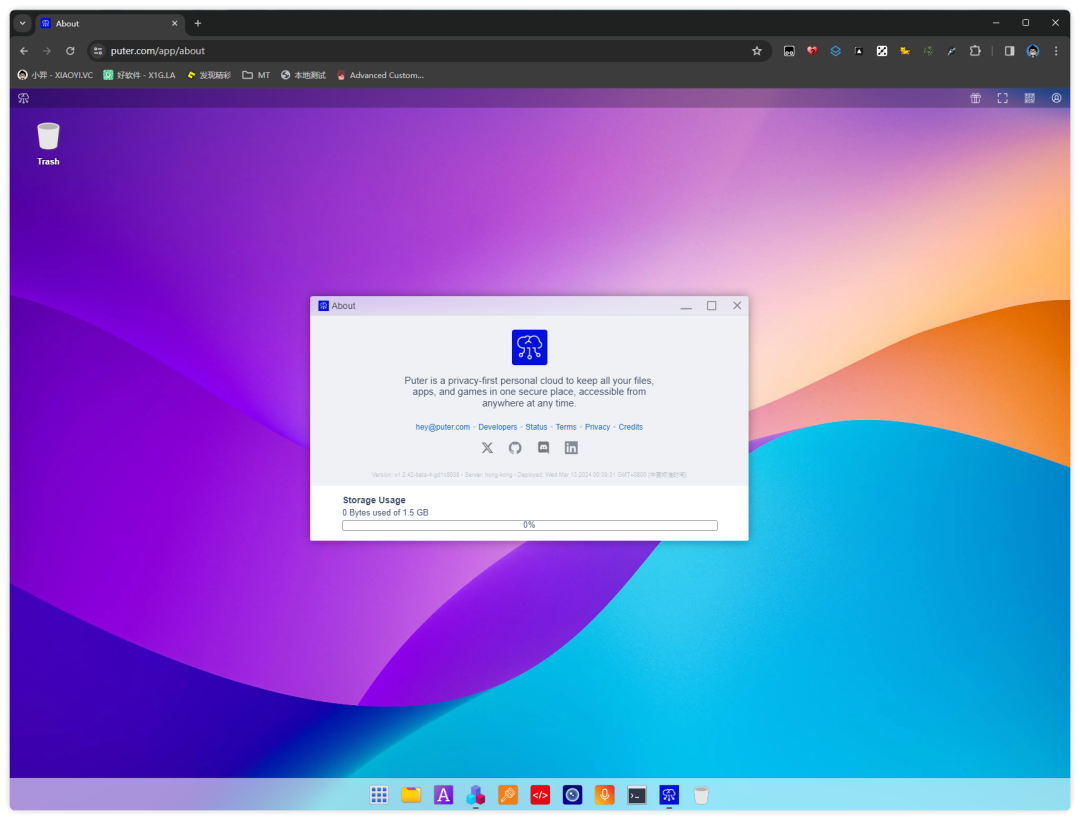
Task: Open Discord from the About window social icons
Action: click(543, 448)
